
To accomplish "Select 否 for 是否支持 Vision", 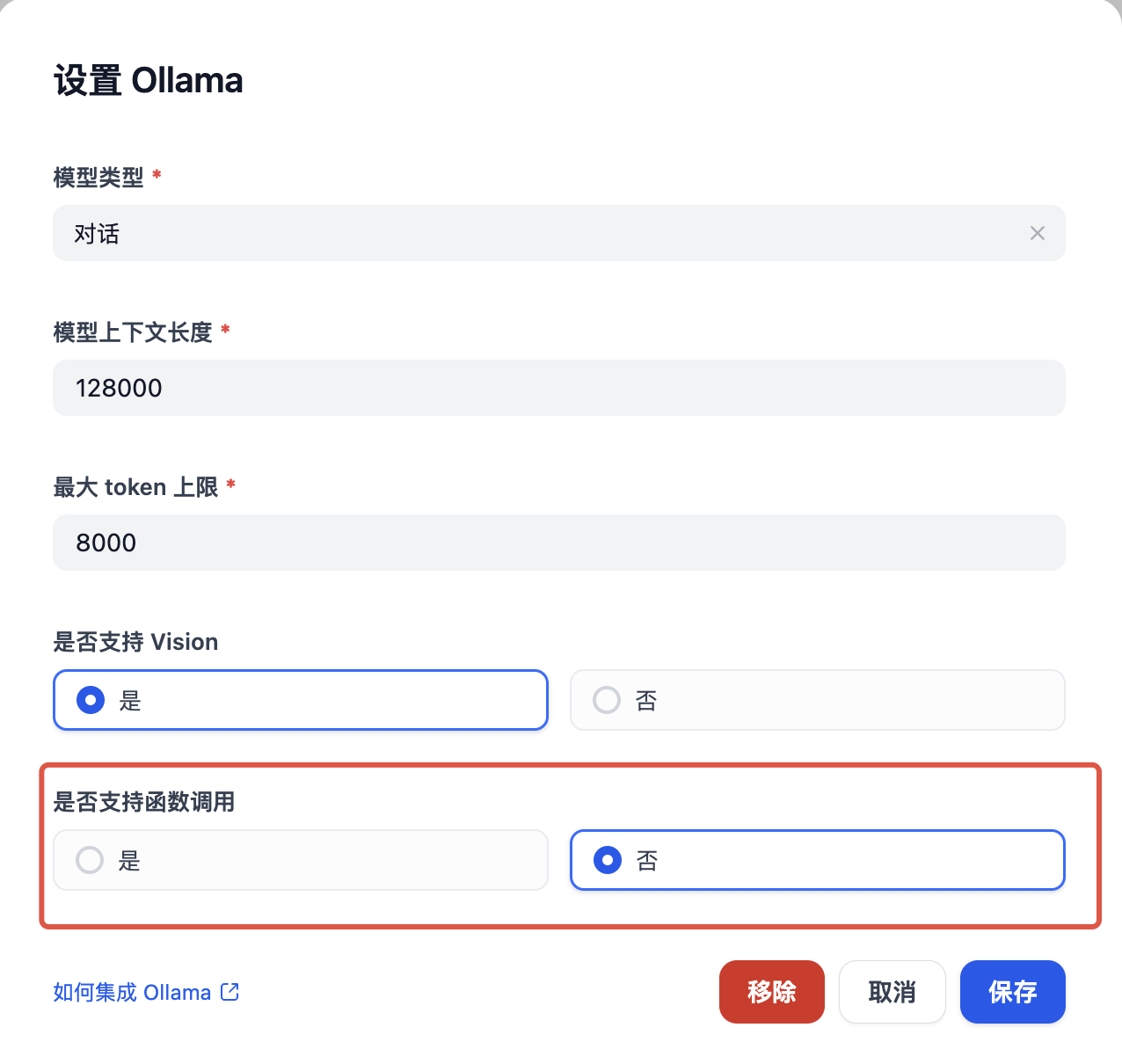I will tap(607, 700).
